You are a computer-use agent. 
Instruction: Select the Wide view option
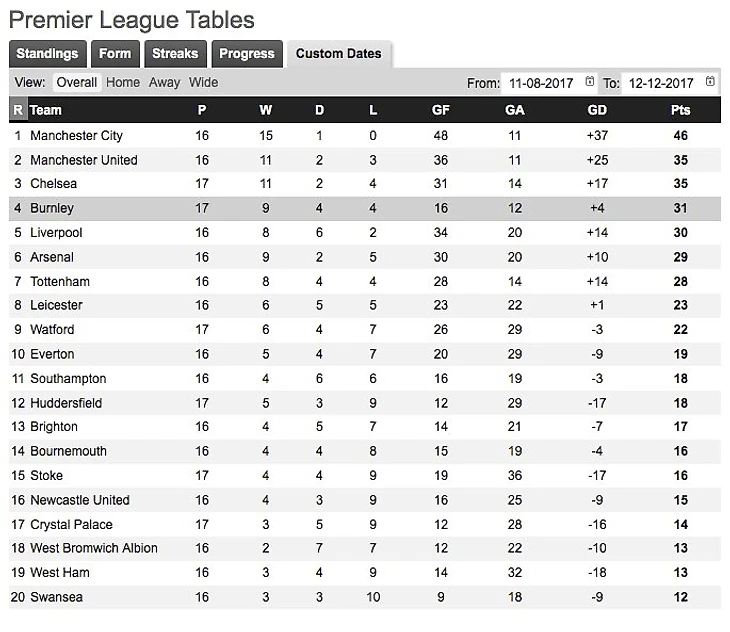[204, 83]
